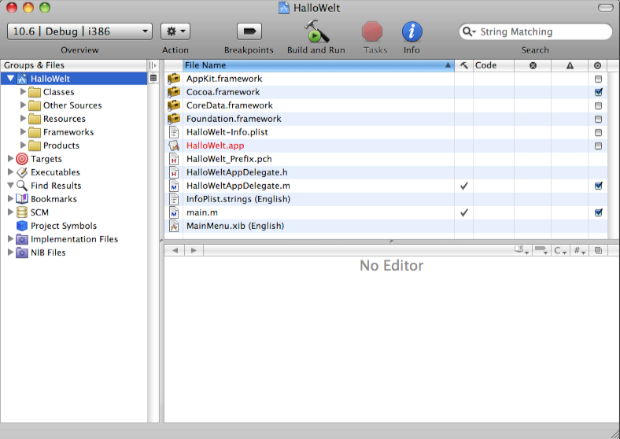Click the counterpart file icon in editor bar
This screenshot has height=439, width=620.
click(598, 250)
